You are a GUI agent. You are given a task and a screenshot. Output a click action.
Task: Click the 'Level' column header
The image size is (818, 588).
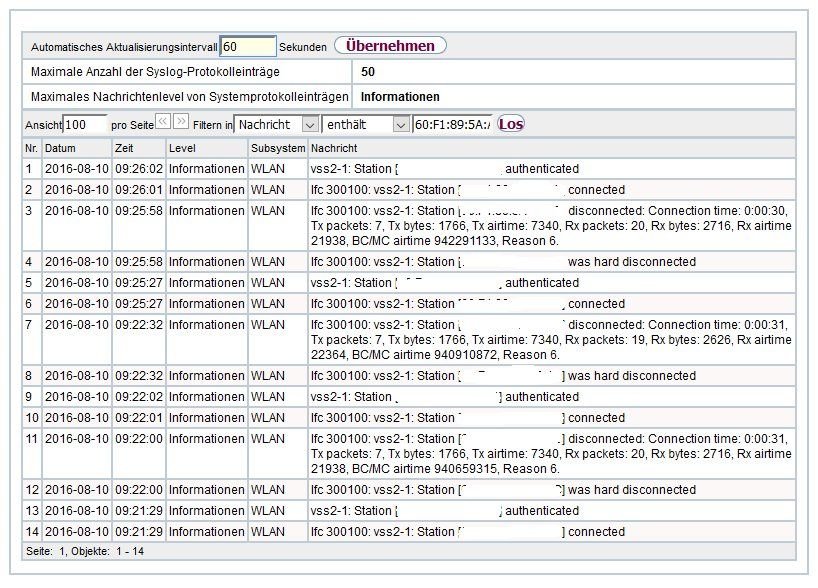tap(207, 148)
